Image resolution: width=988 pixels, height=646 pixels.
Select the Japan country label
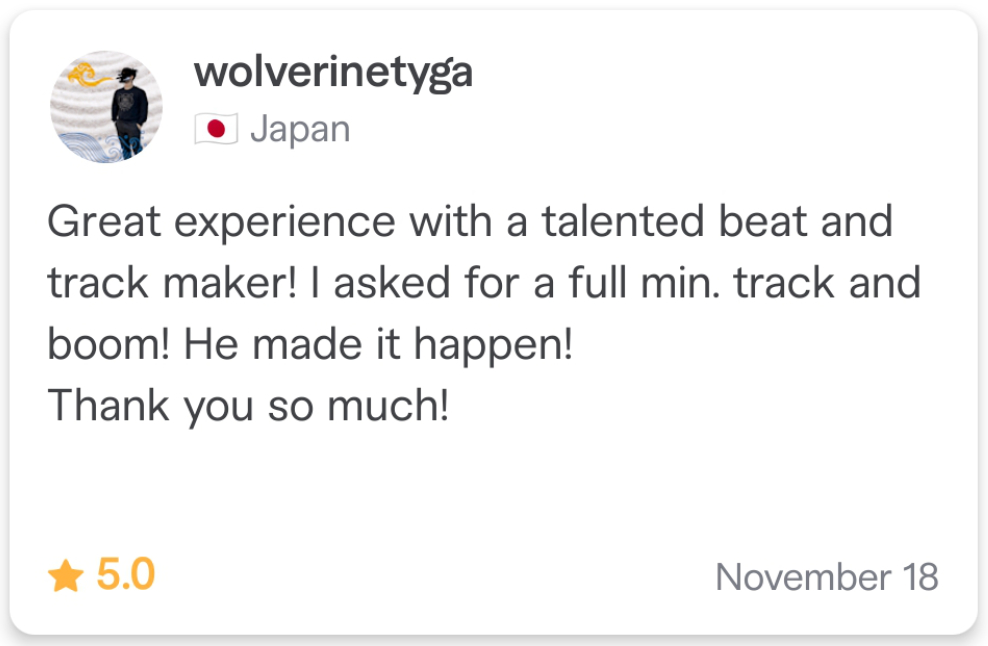click(x=300, y=130)
